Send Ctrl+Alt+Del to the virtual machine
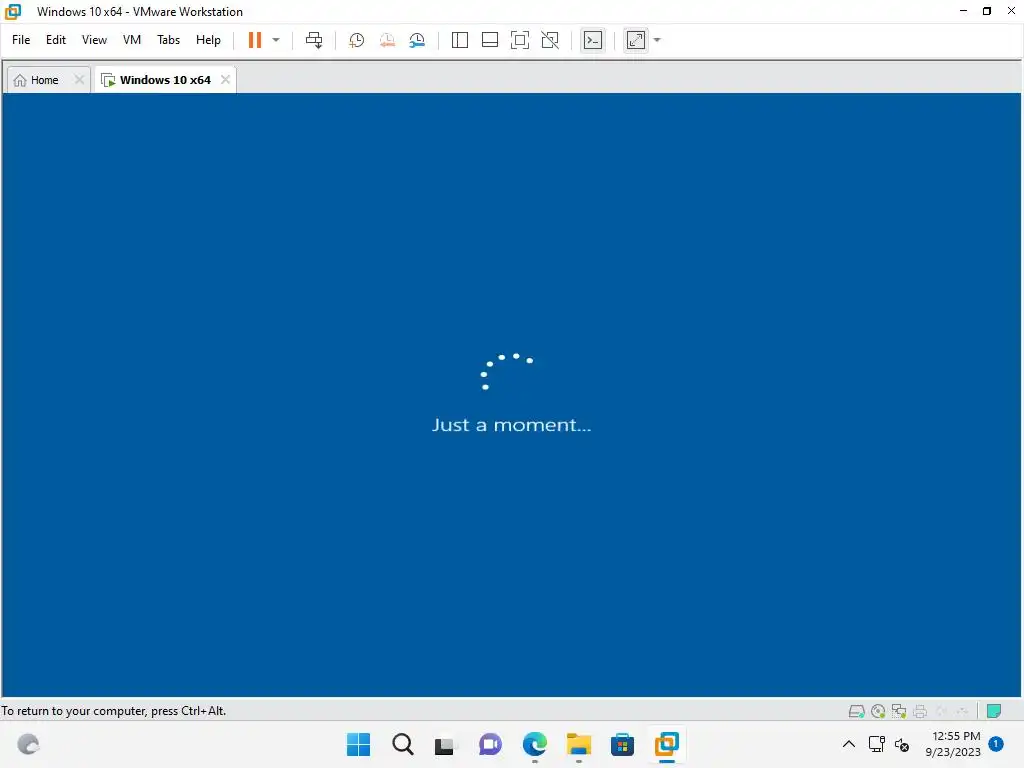The height and width of the screenshot is (768, 1024). pos(314,40)
